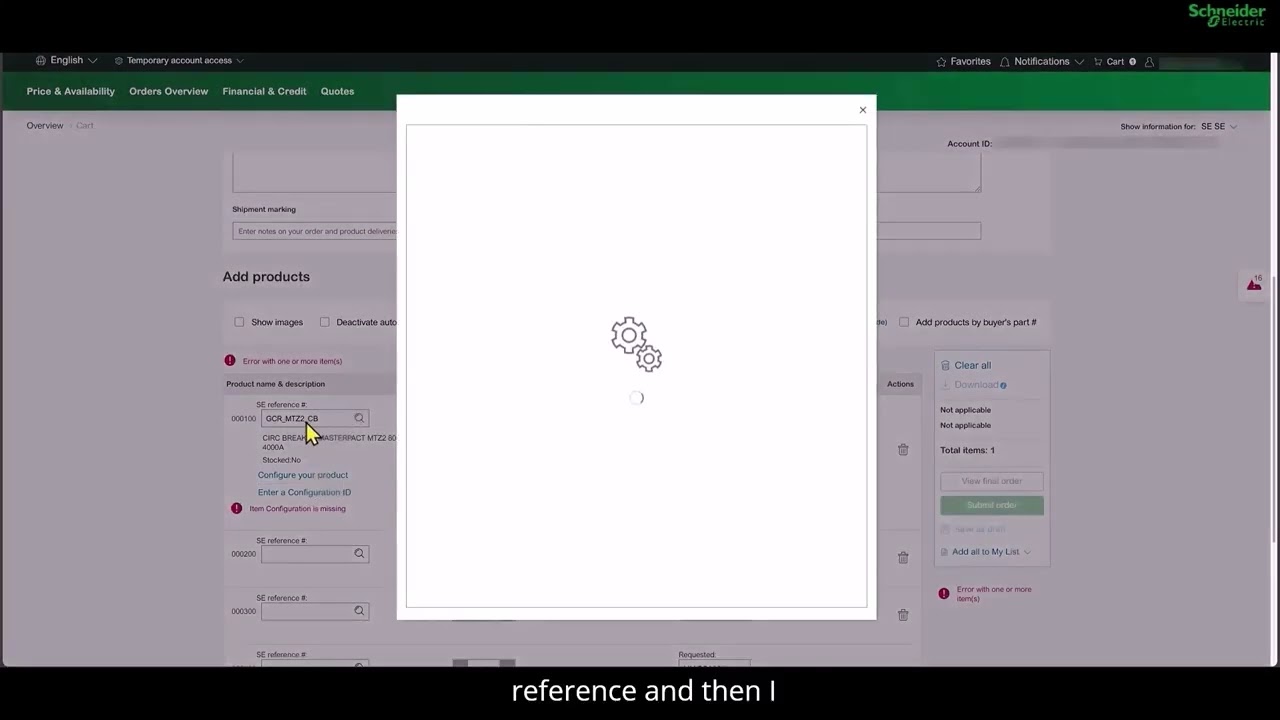Screen dimensions: 1280x720
Task: Close the configuration loading dialog
Action: coord(863,110)
